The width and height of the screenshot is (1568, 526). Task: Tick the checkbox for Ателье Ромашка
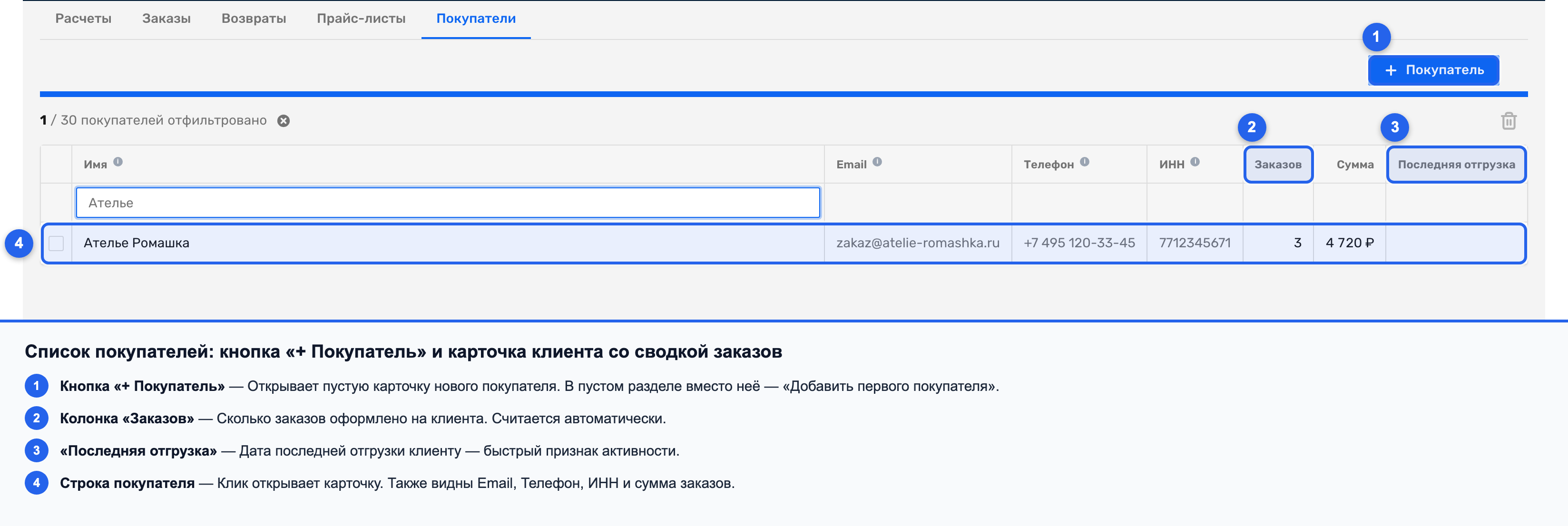coord(56,244)
